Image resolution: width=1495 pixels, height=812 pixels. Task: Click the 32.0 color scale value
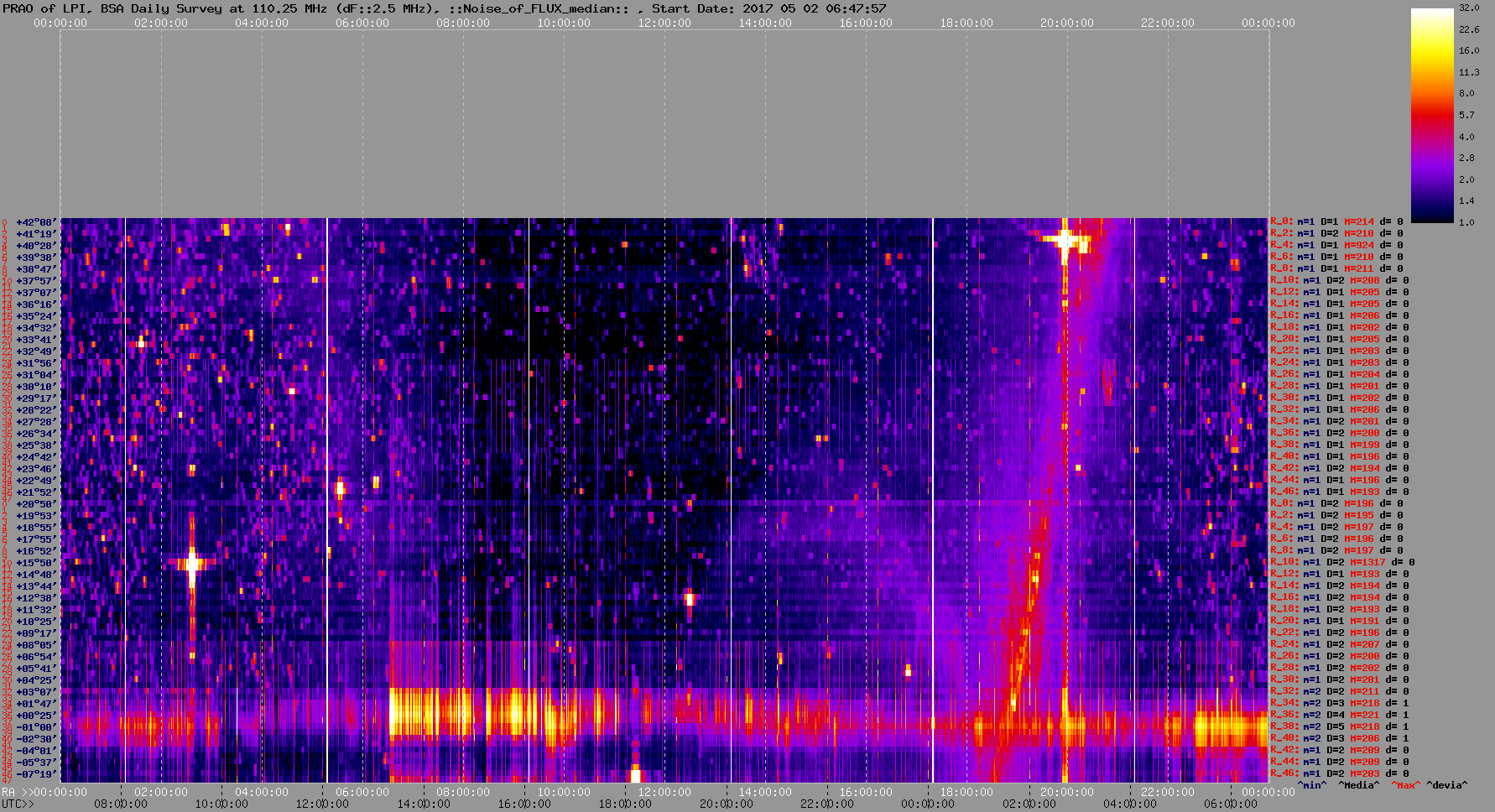click(1468, 8)
